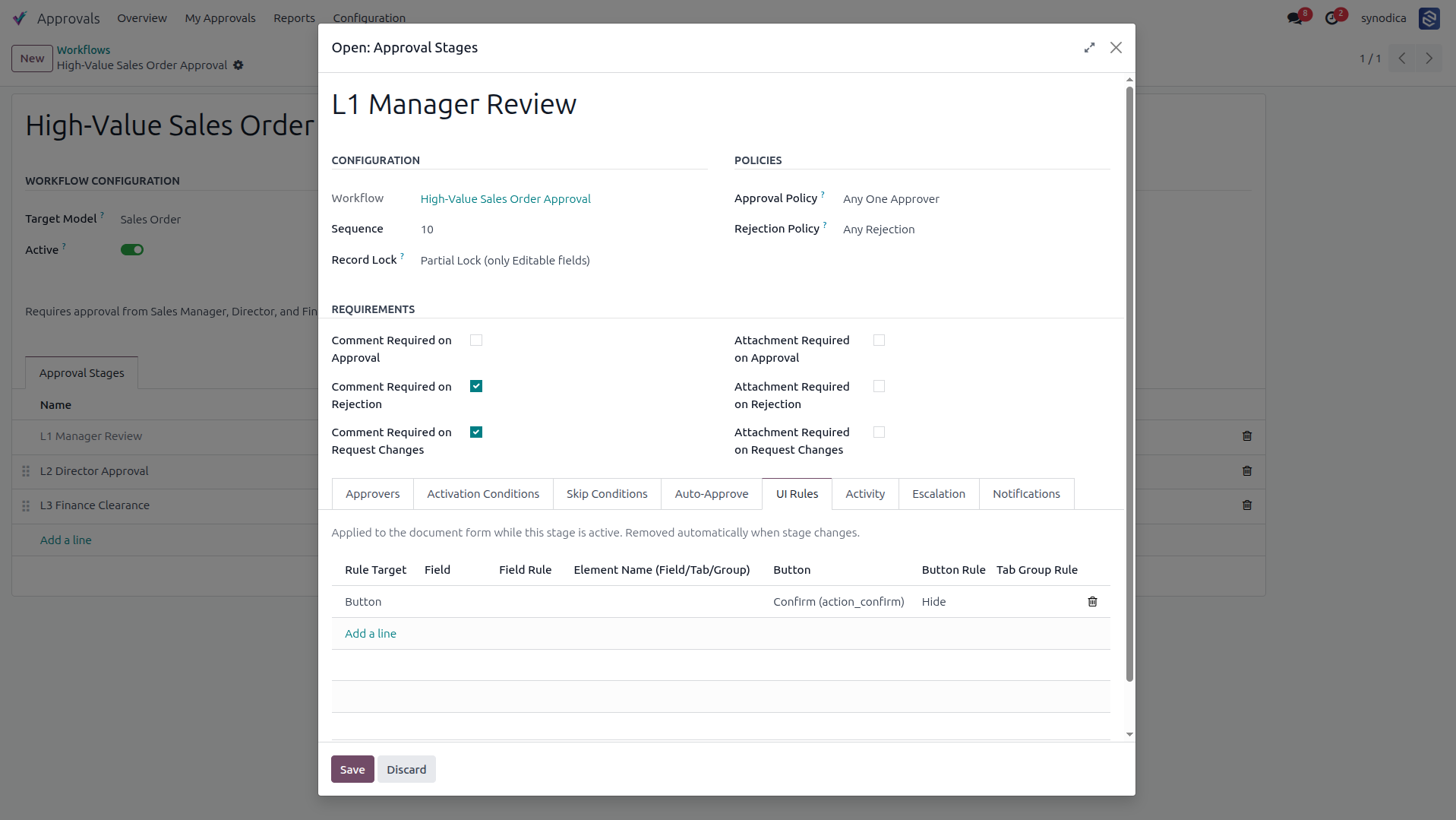1456x820 pixels.
Task: Open the High-Value Sales Order Approval workflow link
Action: tap(506, 199)
